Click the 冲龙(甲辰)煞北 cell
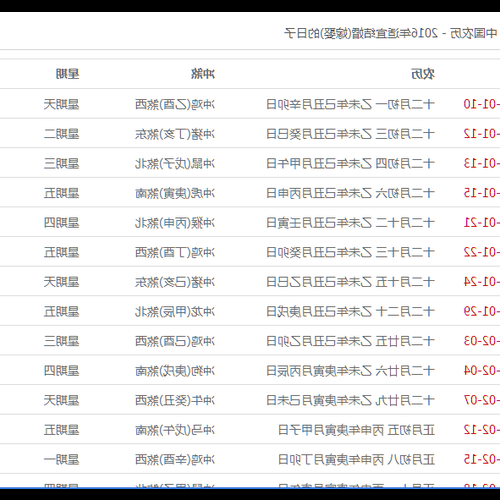The height and width of the screenshot is (500, 500). [x=175, y=312]
